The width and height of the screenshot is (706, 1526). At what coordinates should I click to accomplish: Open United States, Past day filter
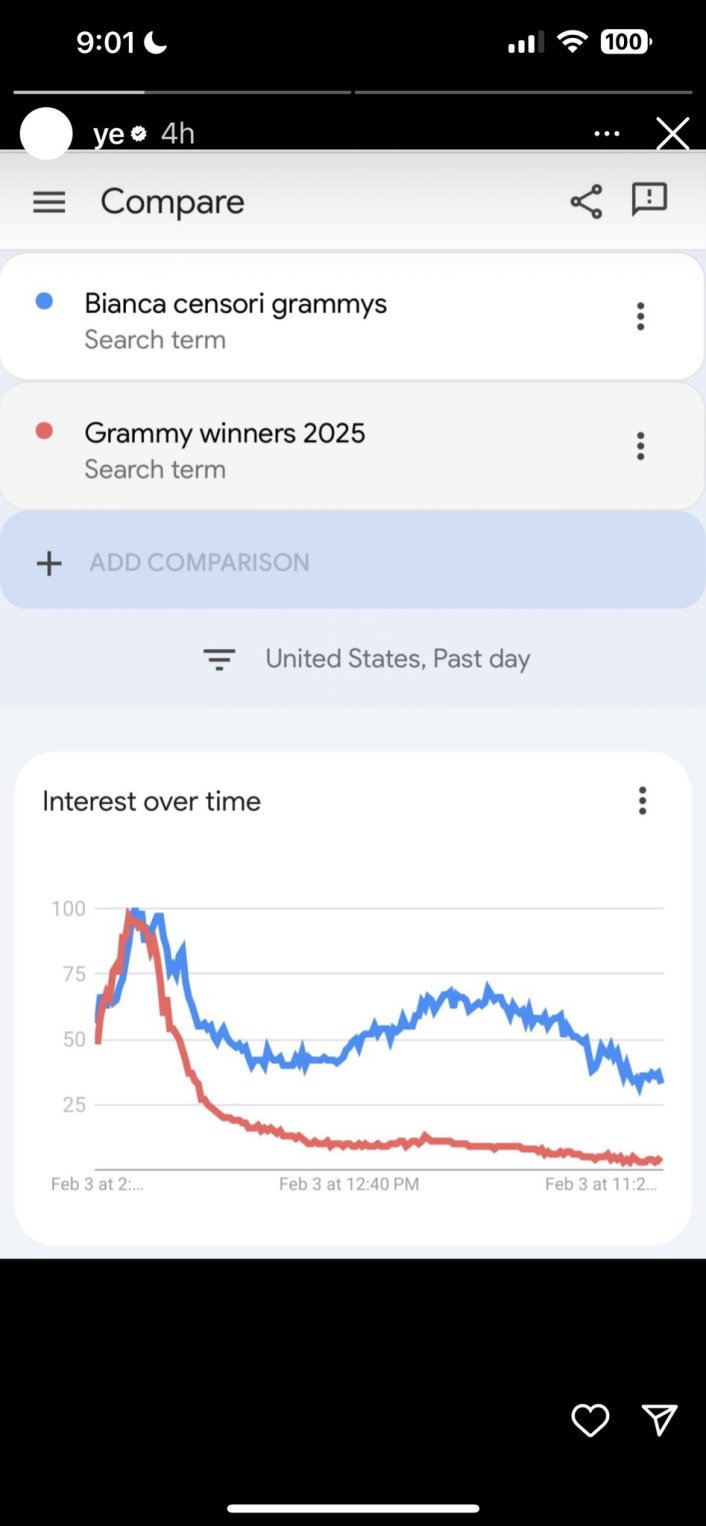(x=397, y=659)
